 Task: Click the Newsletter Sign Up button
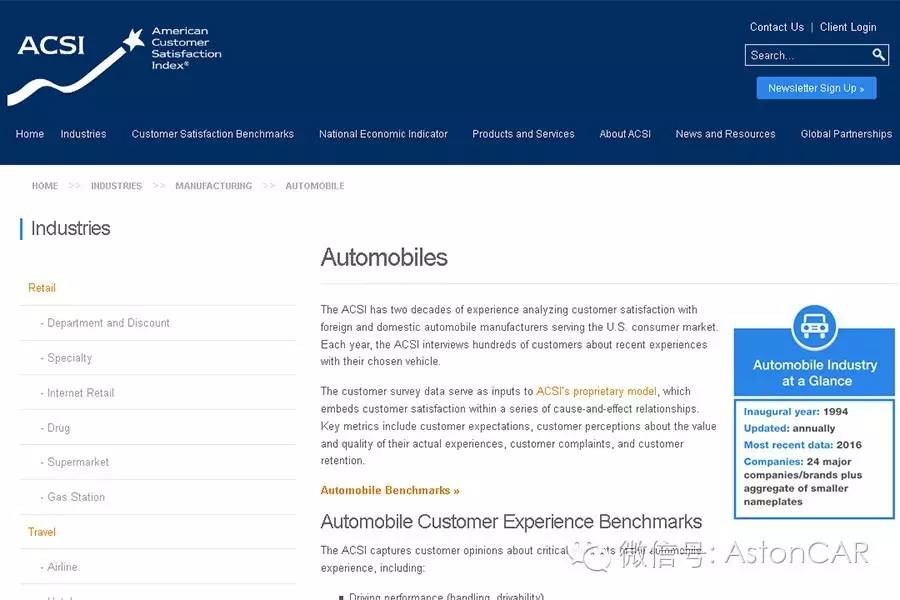pos(816,88)
